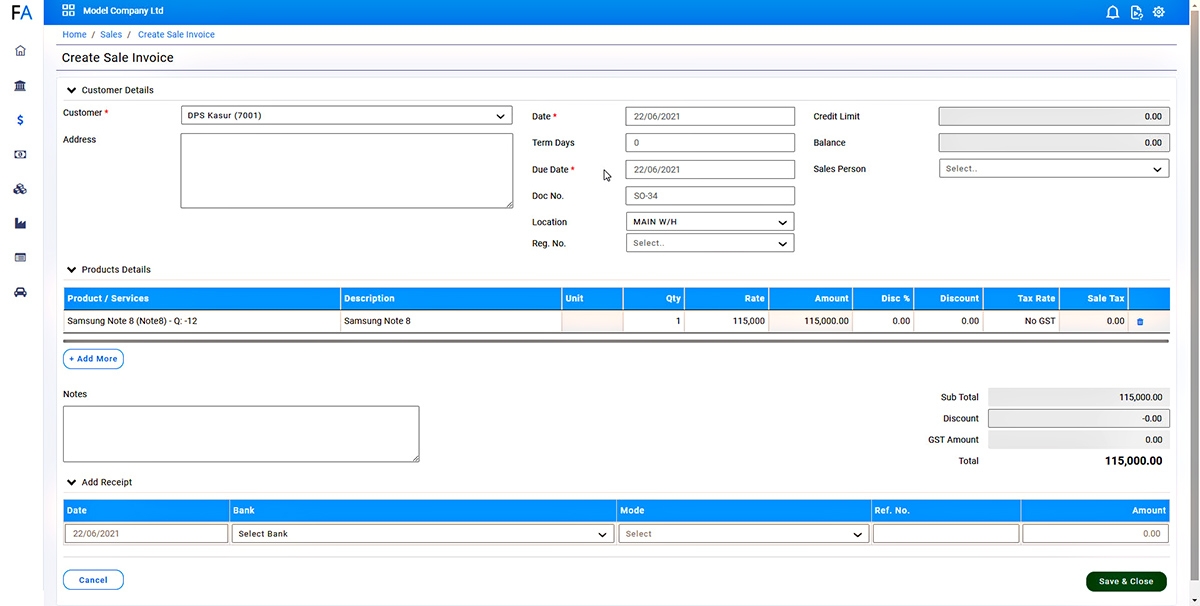Screen dimensions: 1200x606
Task: Click Save & Close button
Action: pyautogui.click(x=1126, y=581)
